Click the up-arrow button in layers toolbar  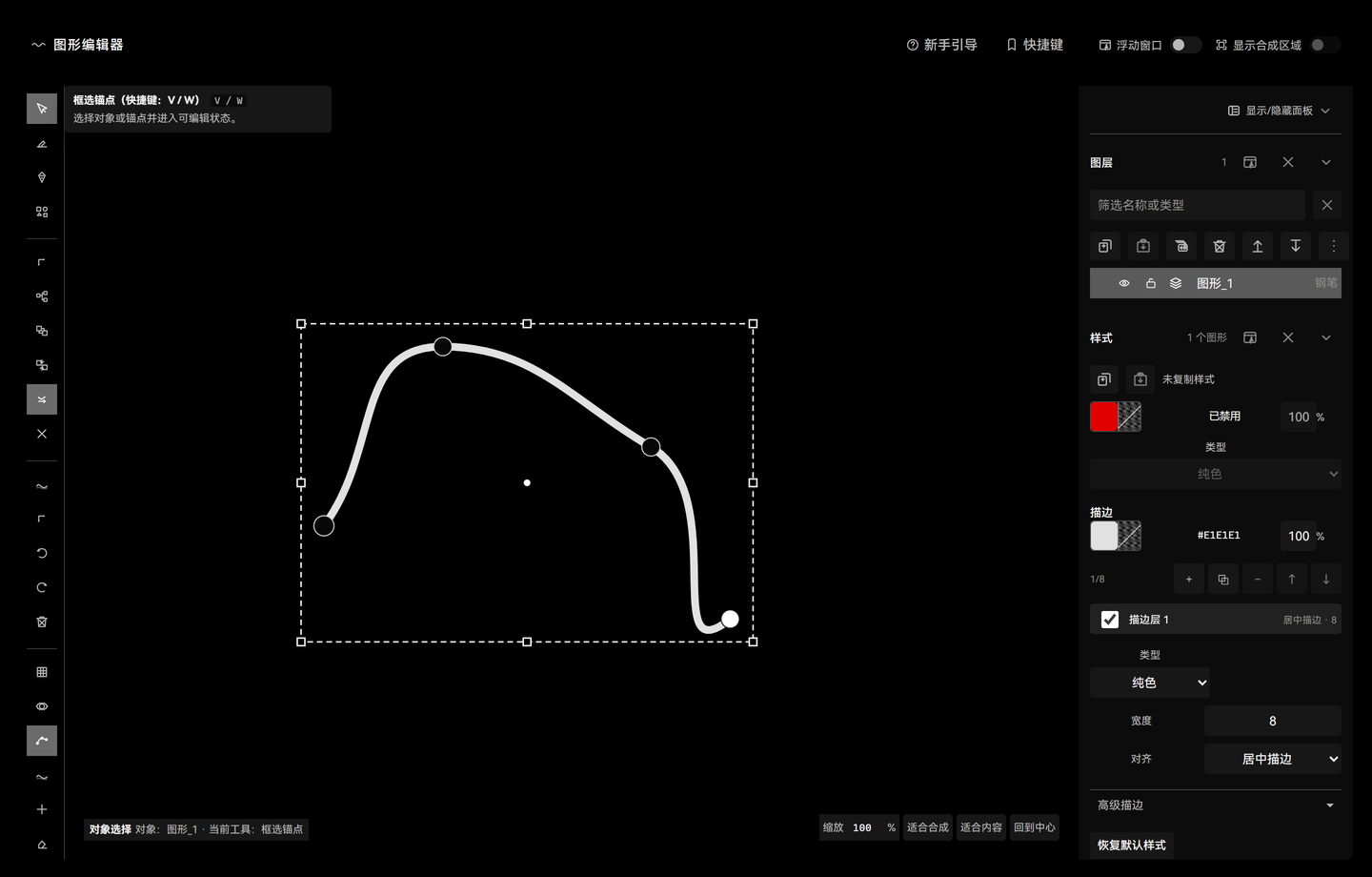[x=1258, y=246]
